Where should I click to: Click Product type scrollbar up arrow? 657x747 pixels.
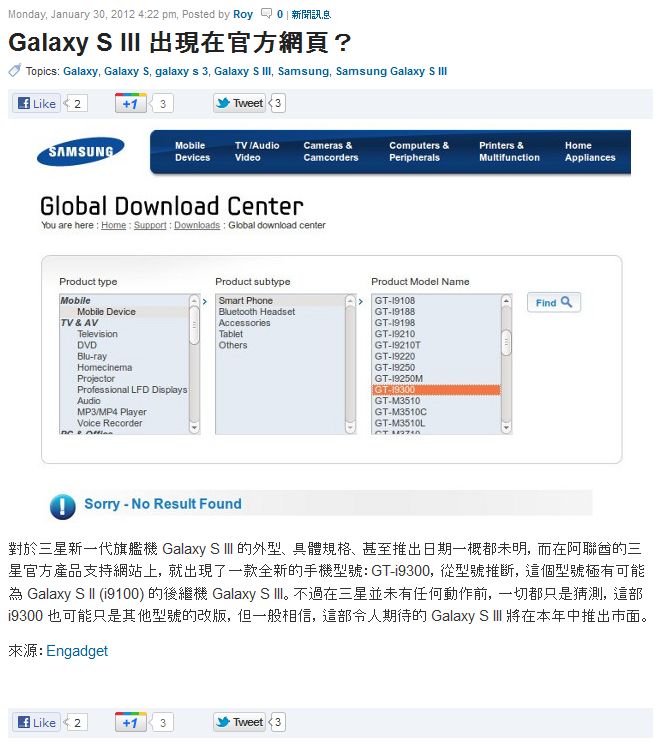tap(194, 301)
